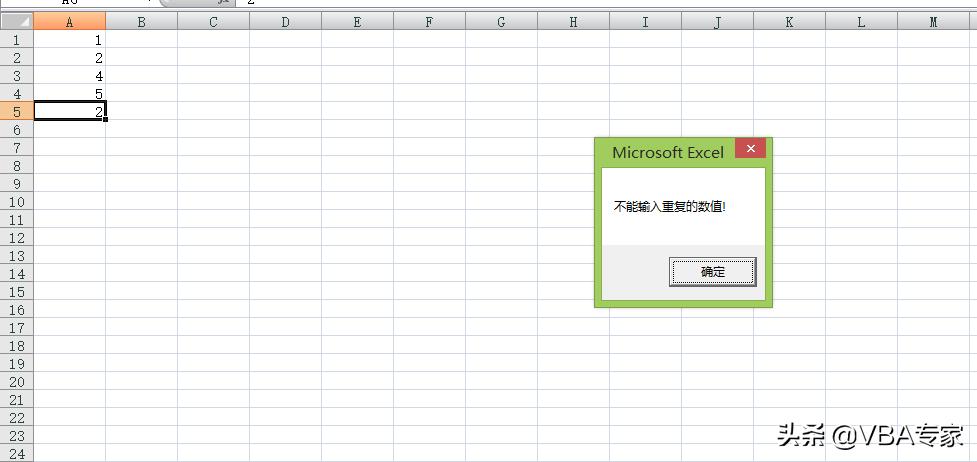The height and width of the screenshot is (462, 977).
Task: Select column E header
Action: pyautogui.click(x=358, y=22)
